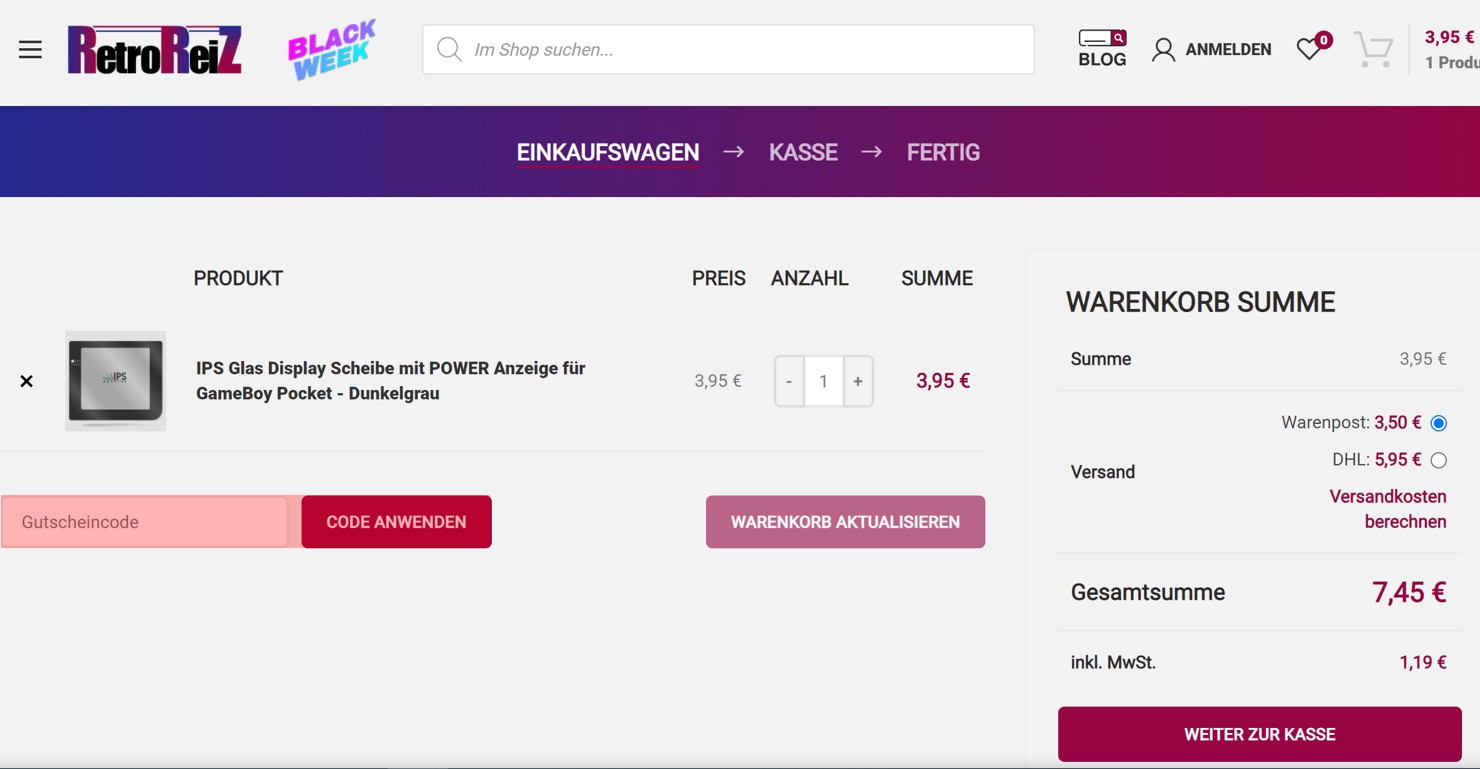Open the wishlist heart icon
Image resolution: width=1480 pixels, height=769 pixels.
[x=1309, y=49]
